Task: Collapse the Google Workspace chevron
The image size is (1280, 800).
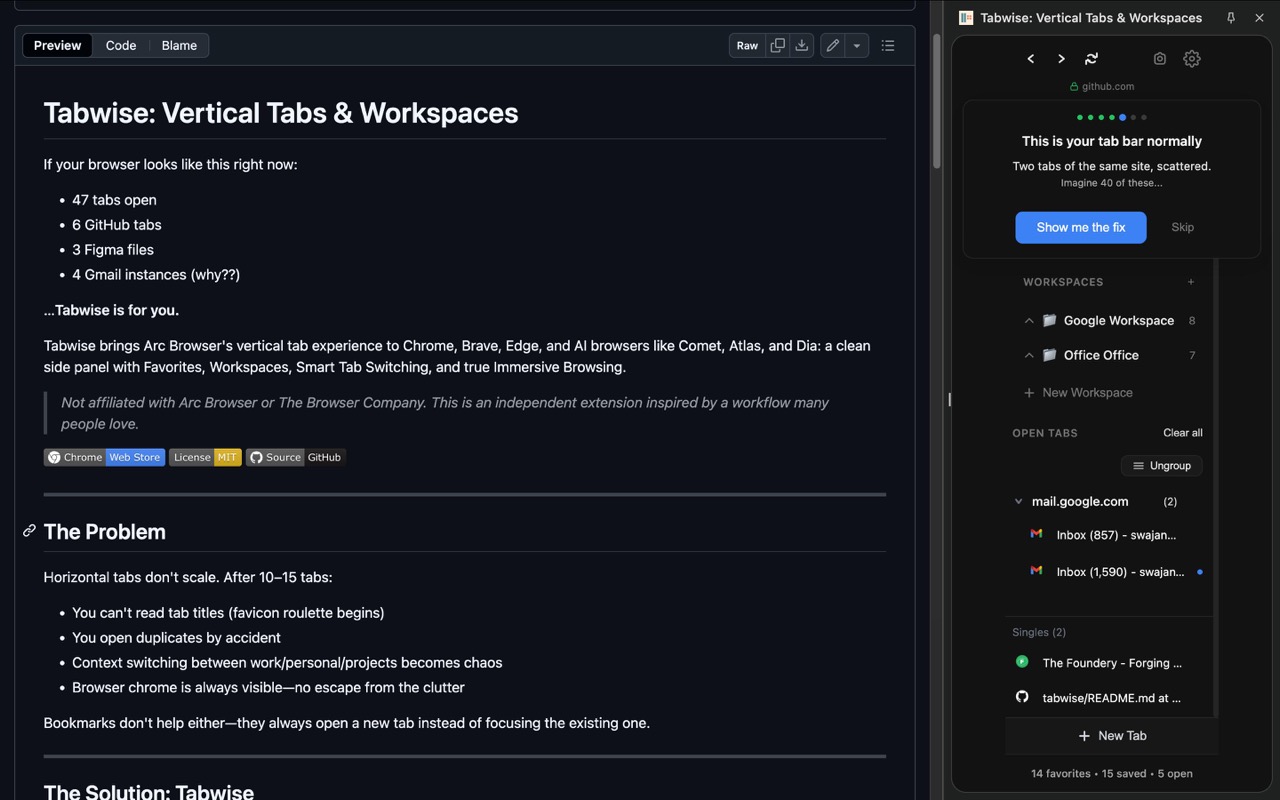Action: click(1029, 321)
